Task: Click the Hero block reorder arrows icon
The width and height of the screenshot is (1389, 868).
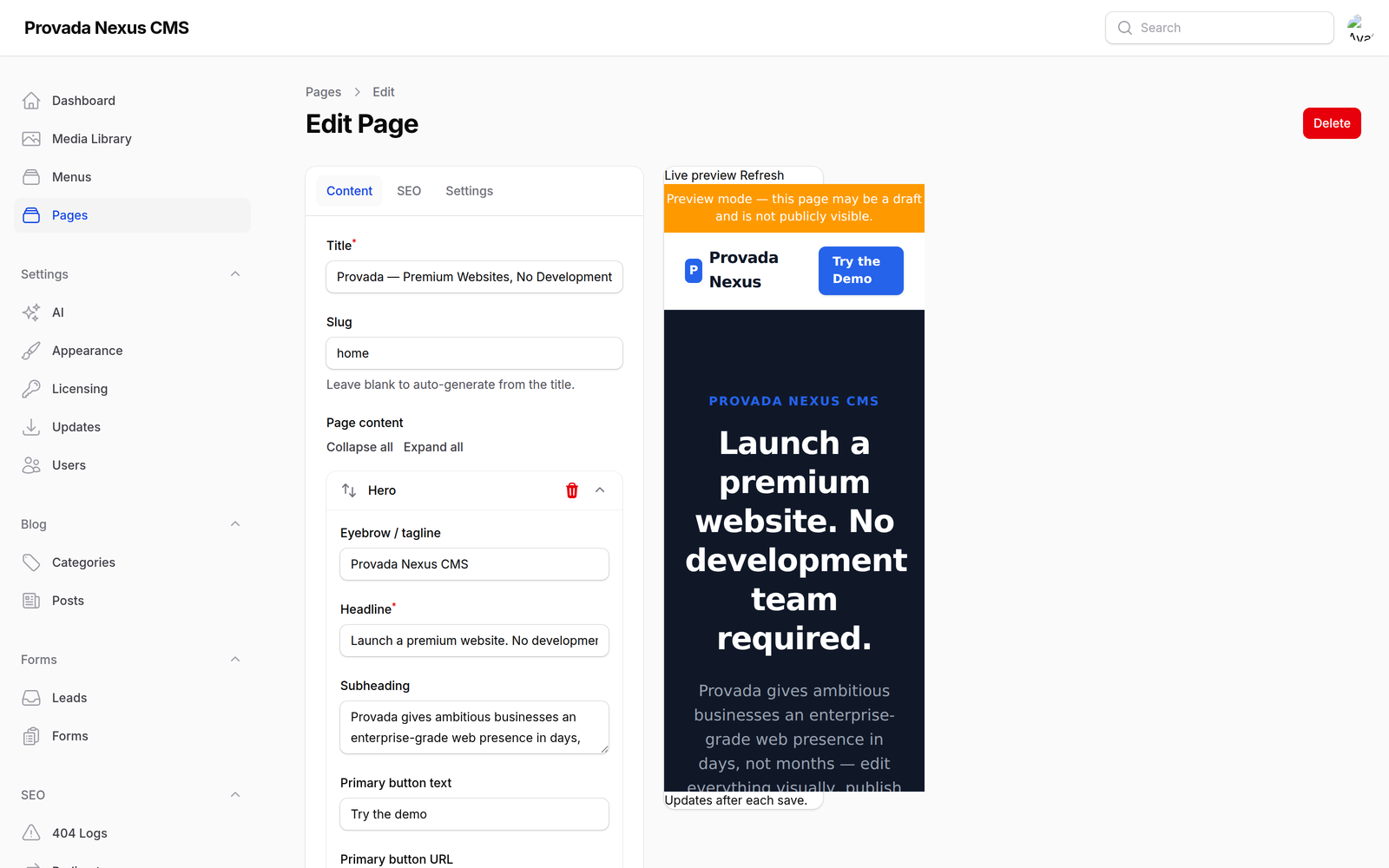Action: 349,490
